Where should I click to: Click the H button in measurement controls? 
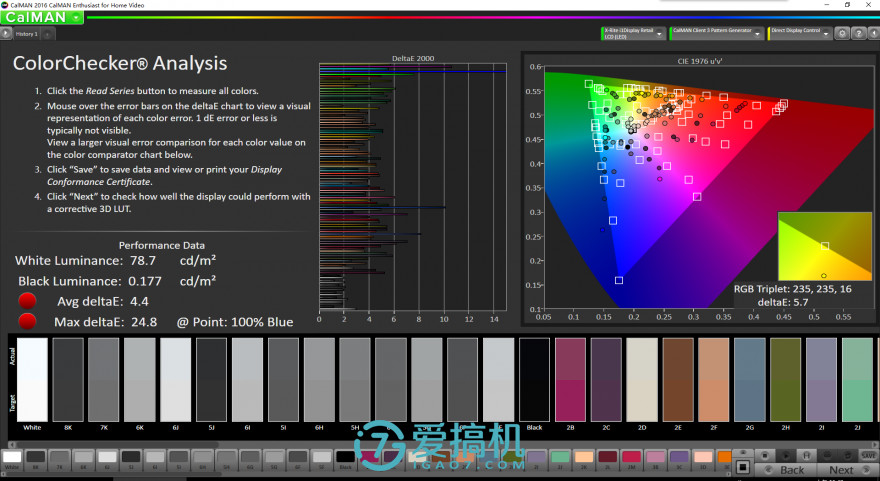[x=806, y=455]
